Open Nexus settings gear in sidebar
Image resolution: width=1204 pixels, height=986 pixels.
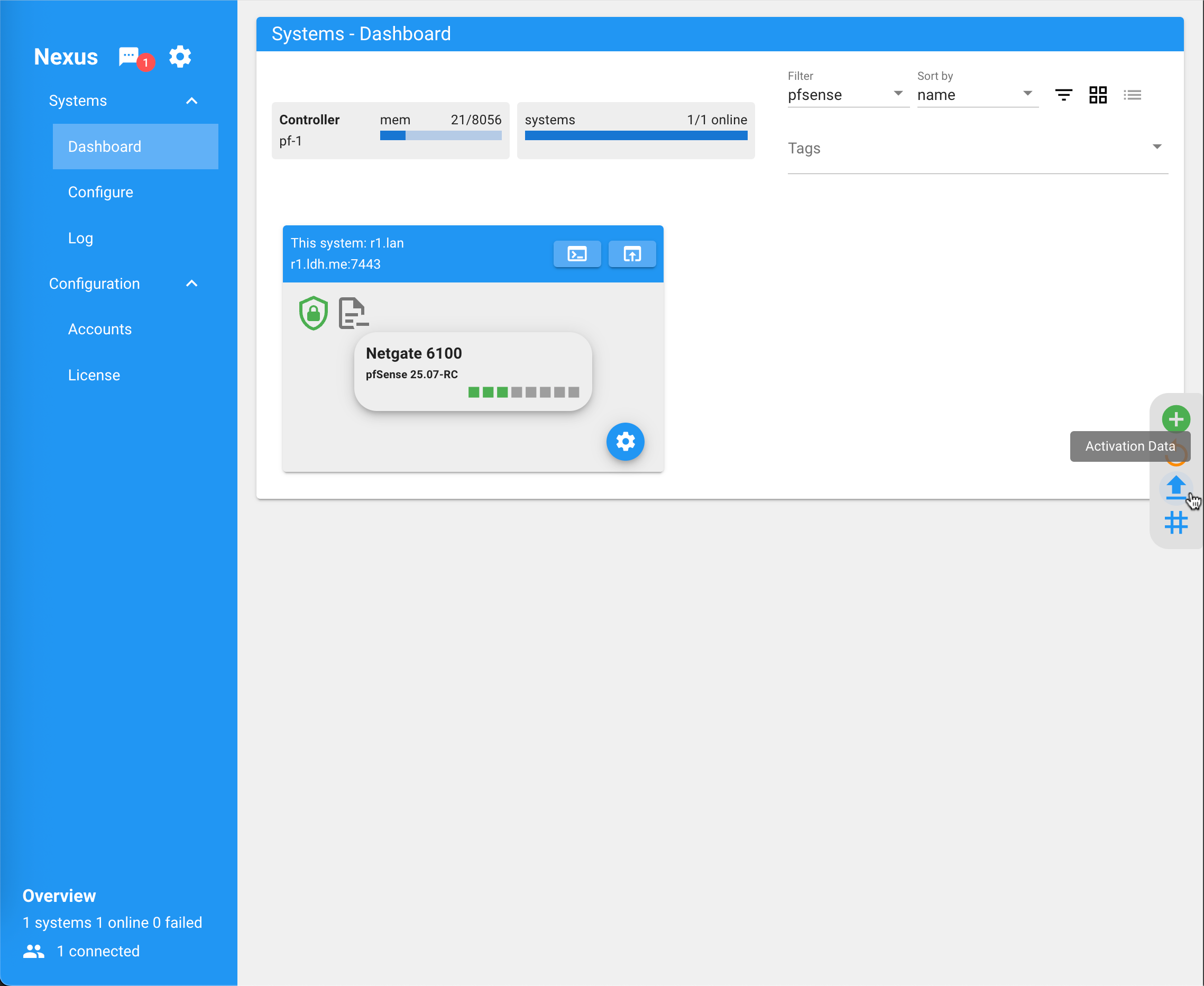[180, 57]
